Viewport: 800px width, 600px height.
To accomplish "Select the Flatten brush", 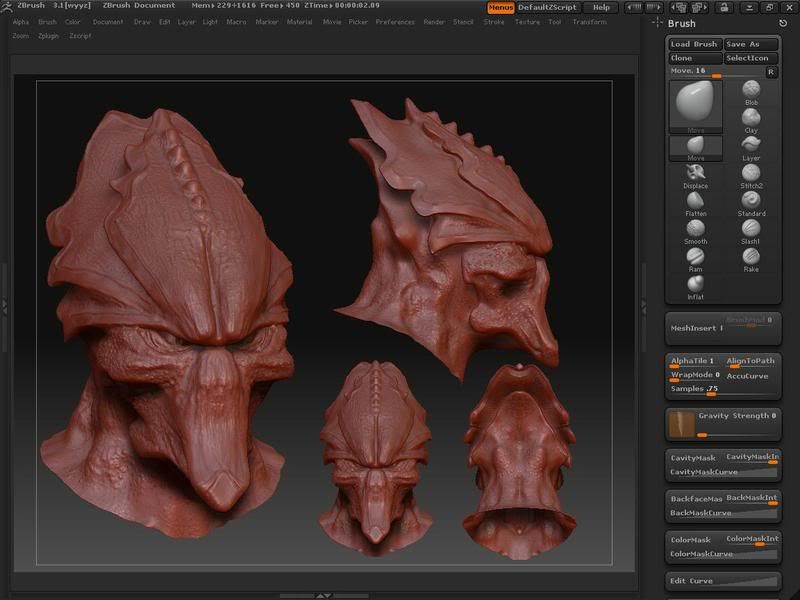I will (x=695, y=201).
